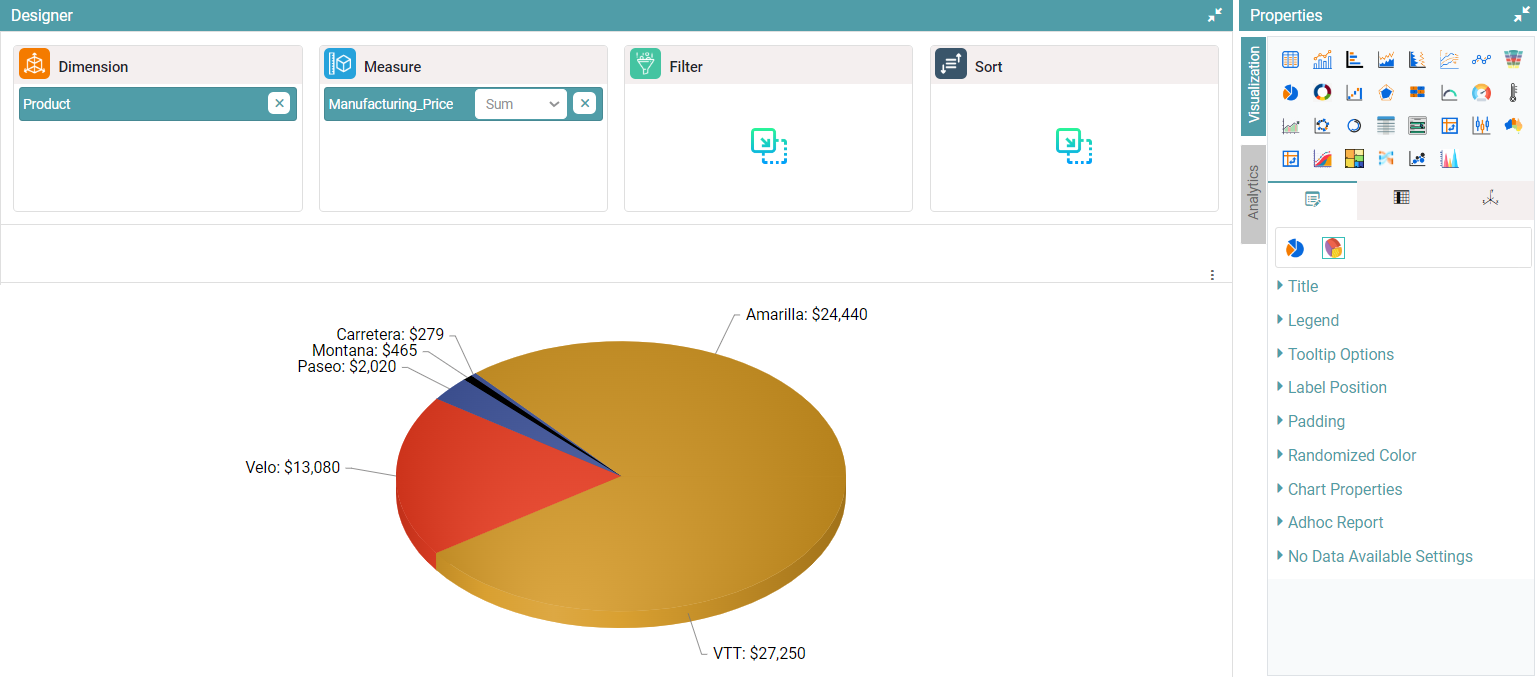
Task: Toggle the 3D pie chart style
Action: click(1333, 248)
